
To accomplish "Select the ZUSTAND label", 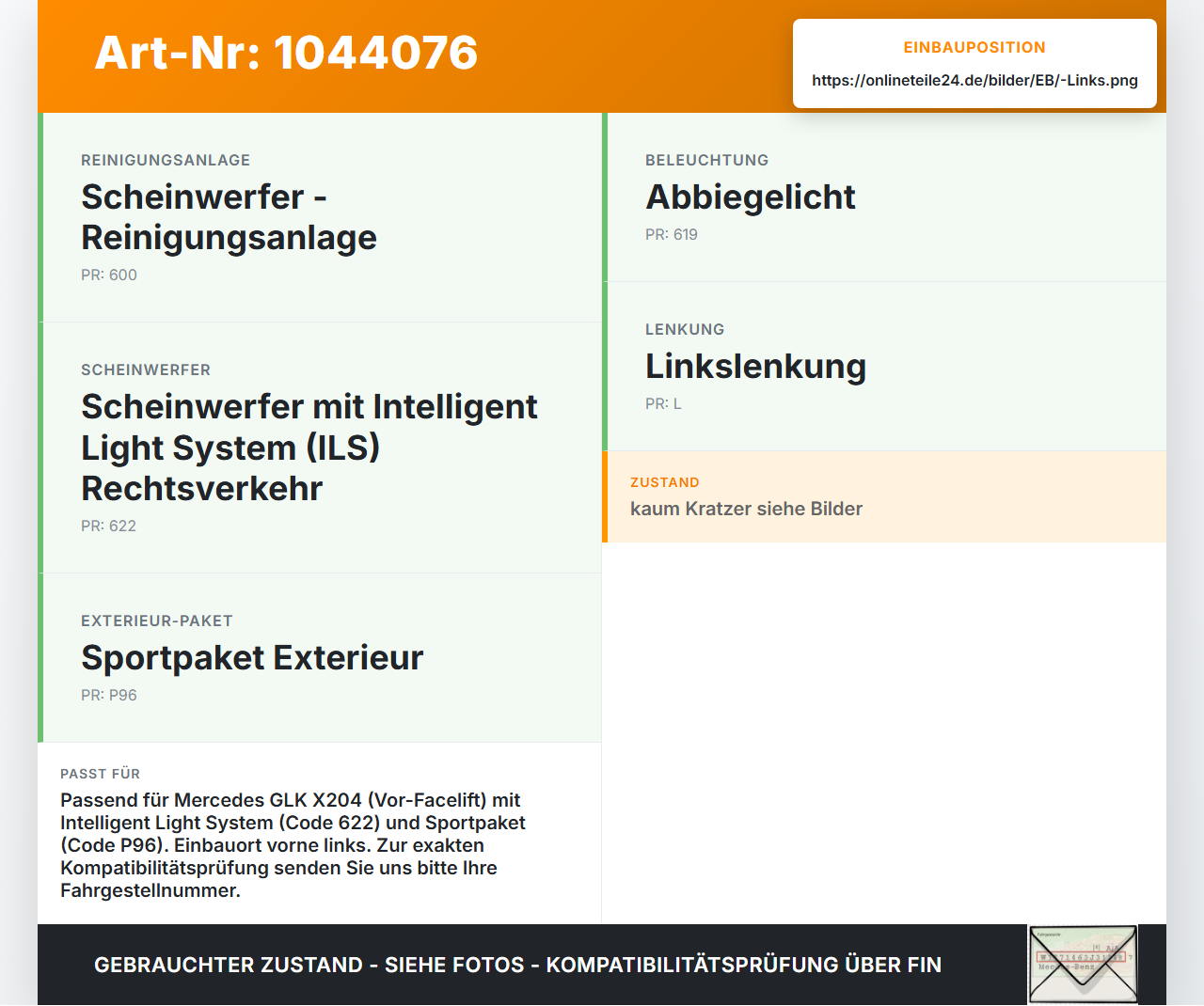I will pyautogui.click(x=665, y=482).
